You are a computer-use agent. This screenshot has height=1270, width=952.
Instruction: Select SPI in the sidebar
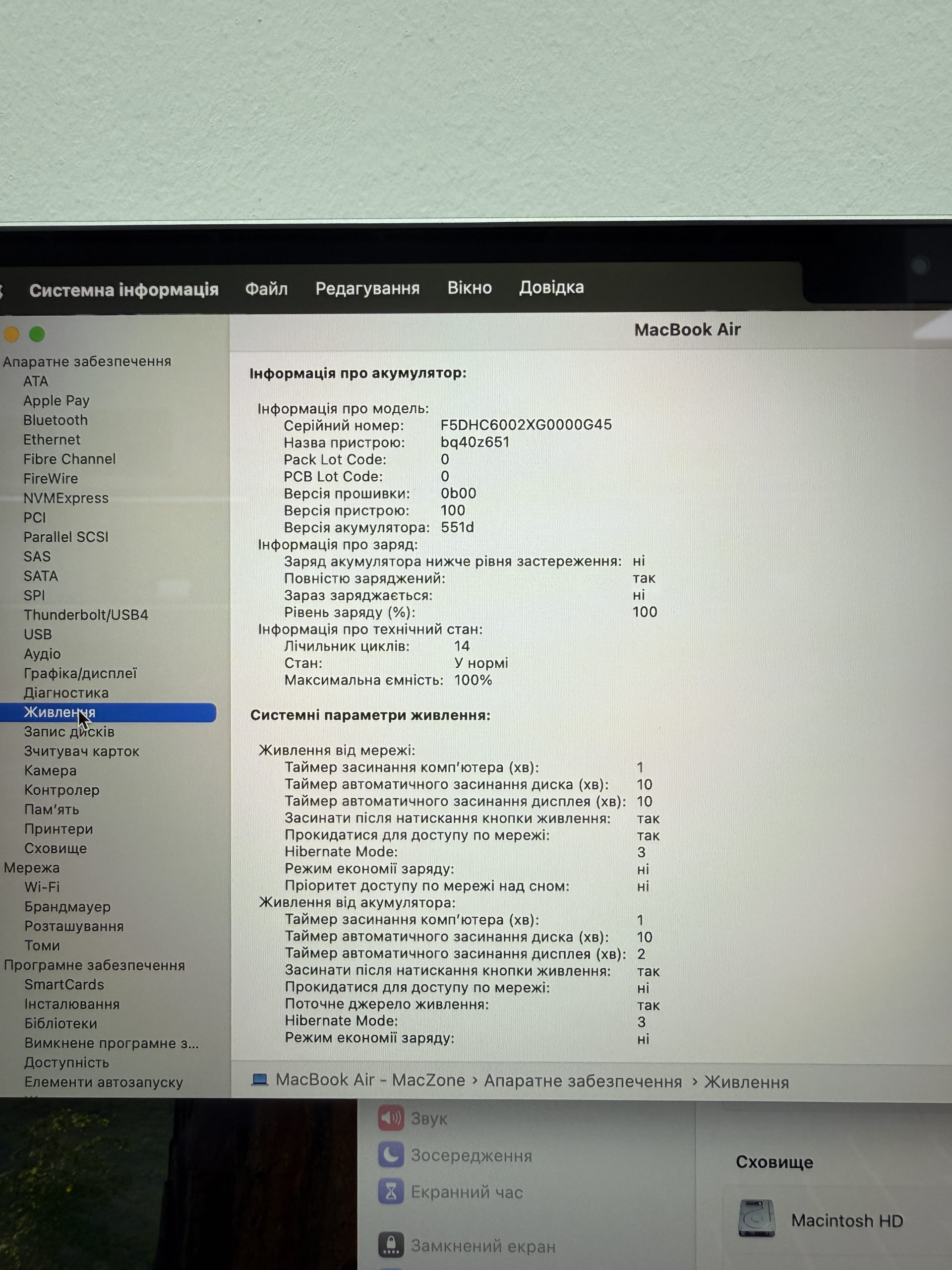(x=34, y=596)
